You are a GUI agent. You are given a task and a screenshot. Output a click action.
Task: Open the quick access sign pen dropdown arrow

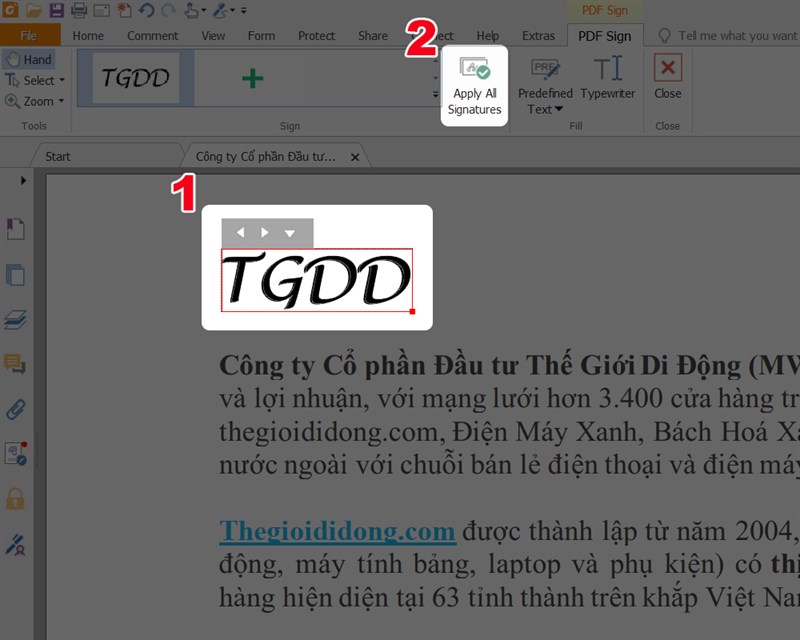232,10
